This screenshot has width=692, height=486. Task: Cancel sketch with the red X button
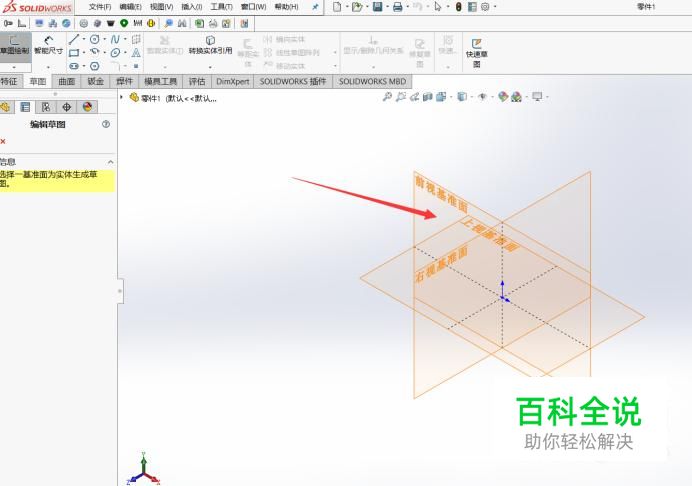coord(3,141)
